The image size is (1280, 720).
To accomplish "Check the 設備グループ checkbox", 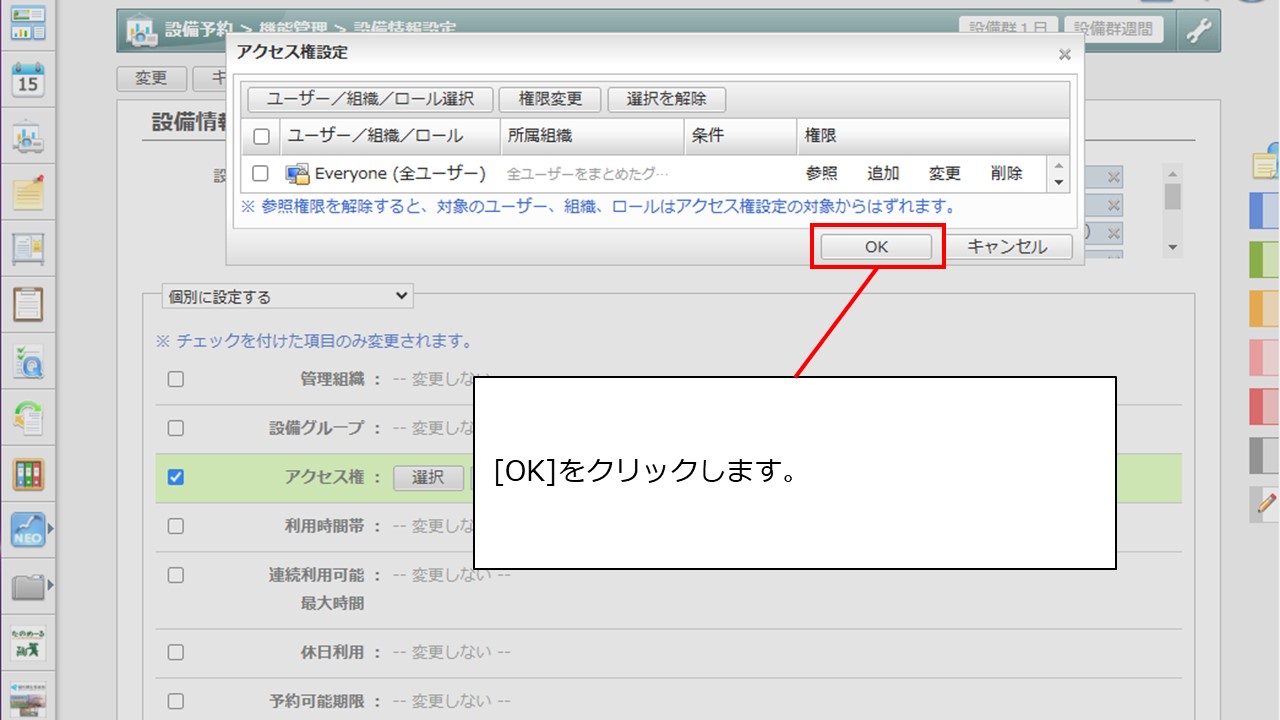I will (x=176, y=428).
